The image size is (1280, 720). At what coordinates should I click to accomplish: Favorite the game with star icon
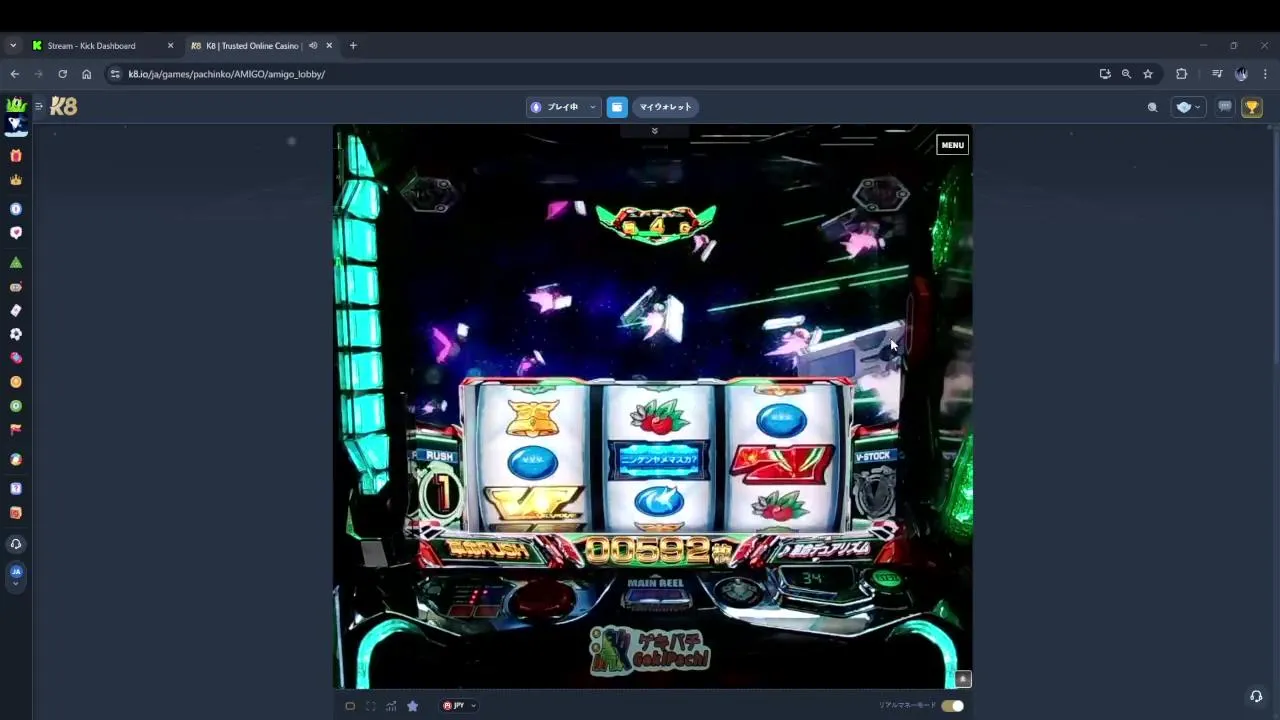[x=412, y=706]
